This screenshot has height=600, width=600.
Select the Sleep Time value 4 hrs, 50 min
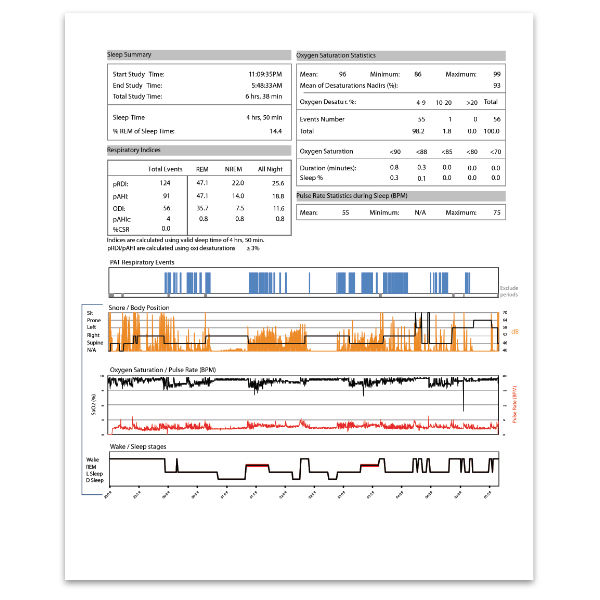click(264, 117)
